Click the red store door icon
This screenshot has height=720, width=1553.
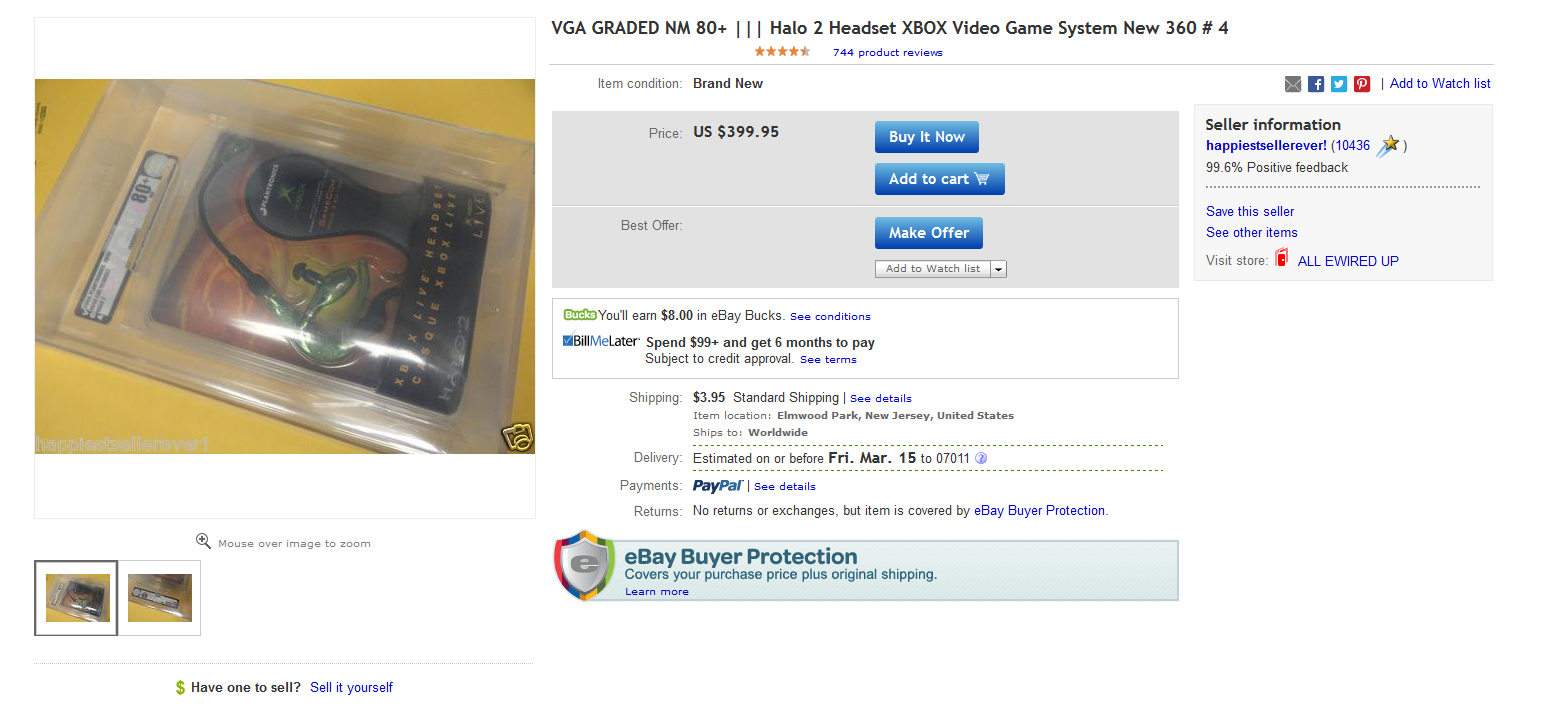point(1282,258)
